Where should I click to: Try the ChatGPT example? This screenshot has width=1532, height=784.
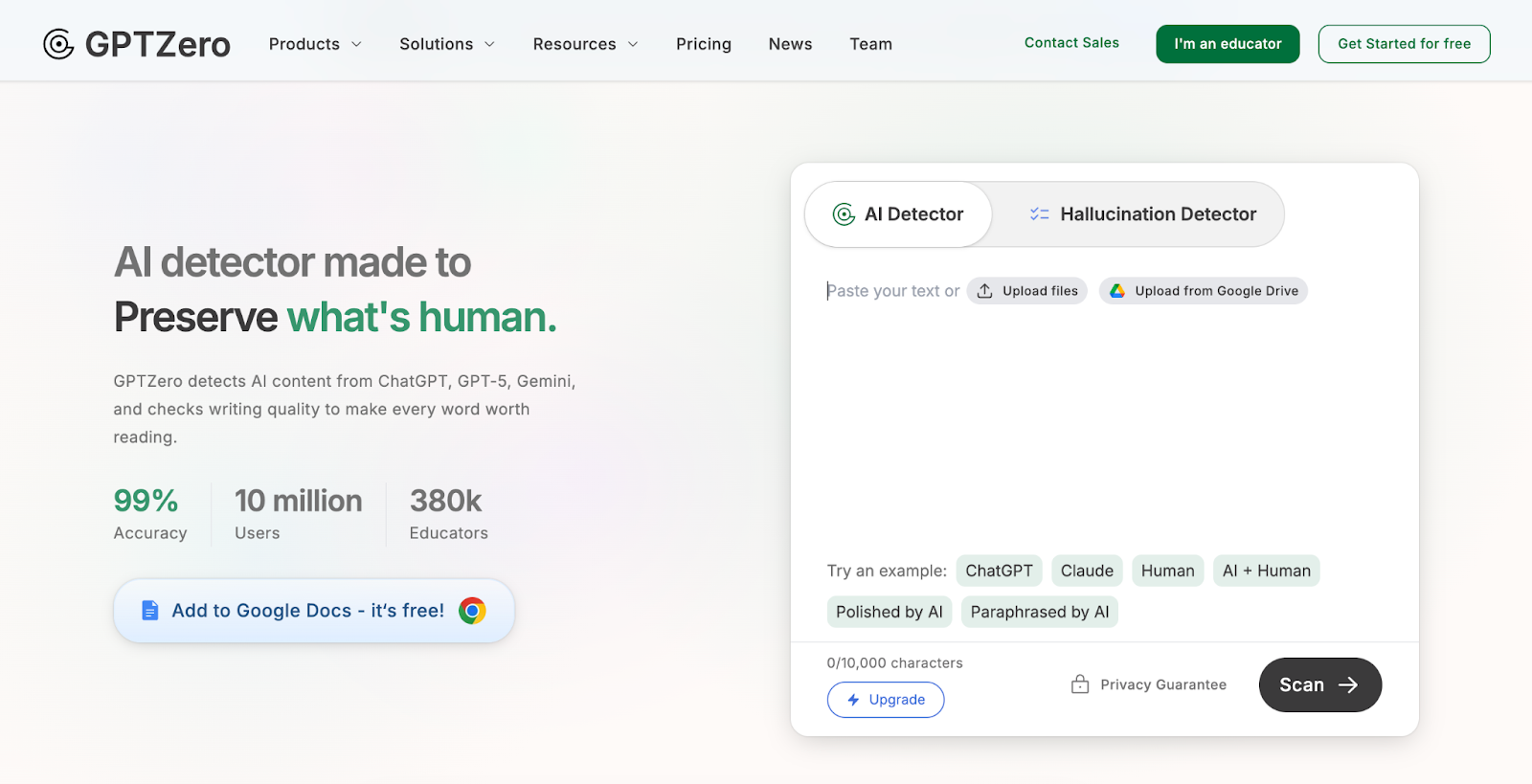point(999,571)
